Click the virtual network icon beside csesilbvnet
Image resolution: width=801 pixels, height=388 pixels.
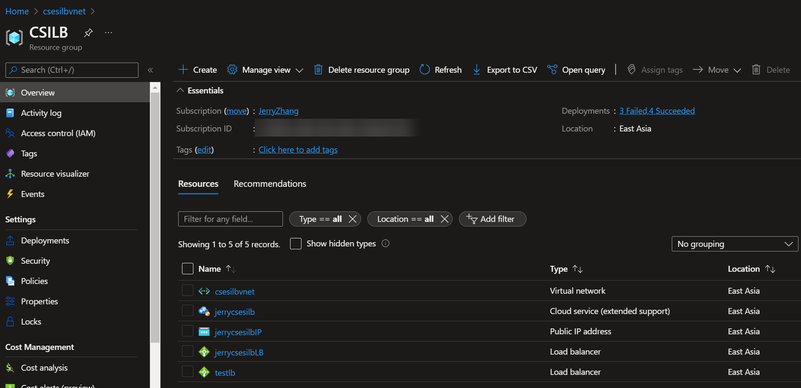pyautogui.click(x=204, y=292)
